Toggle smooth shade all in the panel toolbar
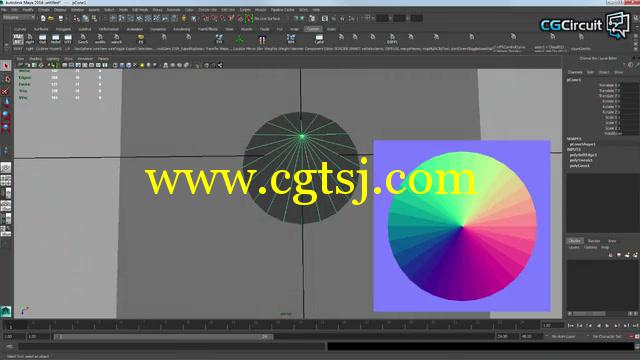This screenshot has width=640, height=360. (x=122, y=65)
